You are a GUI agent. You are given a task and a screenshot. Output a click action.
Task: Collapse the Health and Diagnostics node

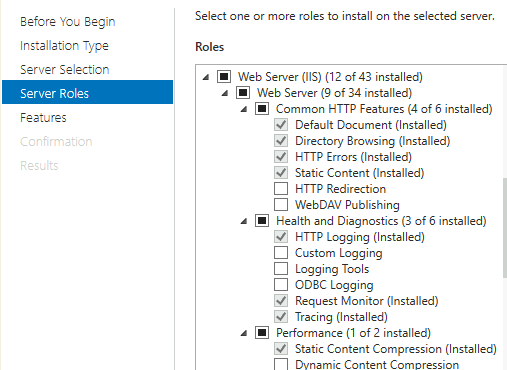[244, 221]
